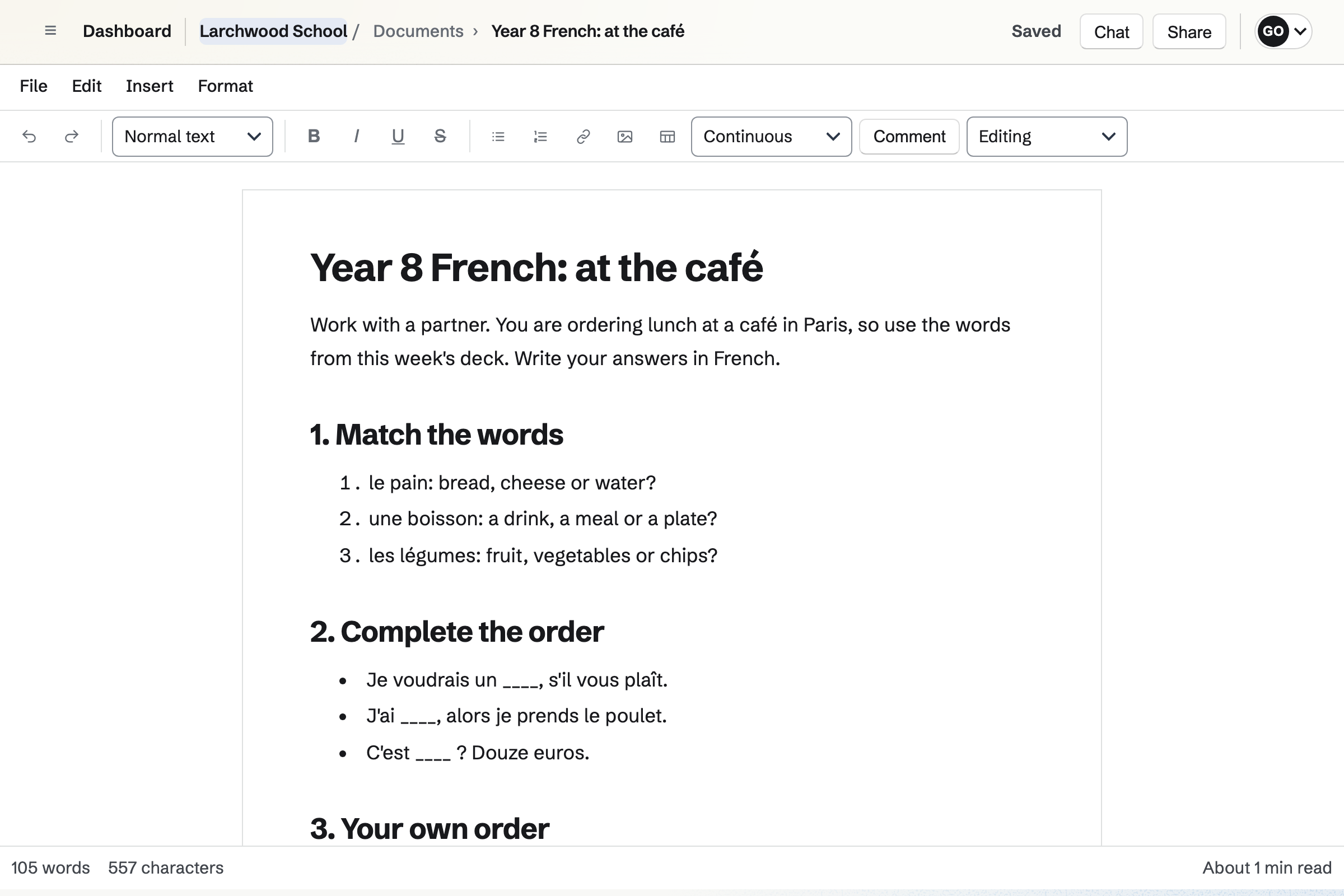
Task: Open the Normal text style dropdown
Action: pos(193,137)
